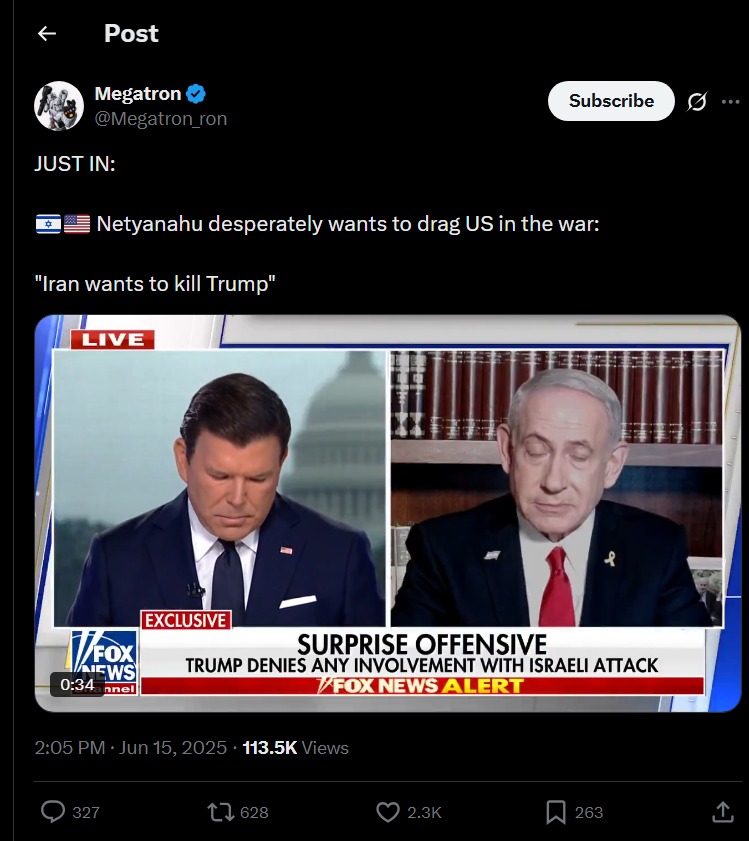The image size is (749, 841).
Task: Bookmark this post with the bookmark icon
Action: pos(556,812)
